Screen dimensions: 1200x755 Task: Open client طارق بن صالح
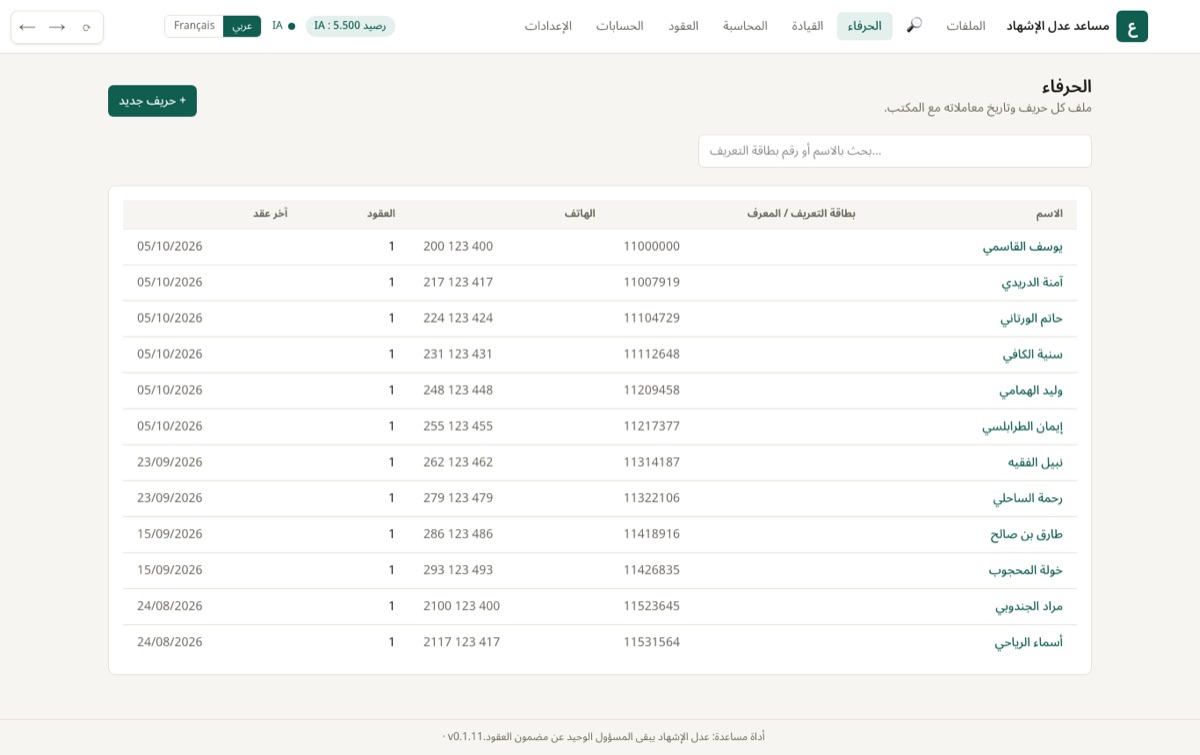tap(1026, 534)
